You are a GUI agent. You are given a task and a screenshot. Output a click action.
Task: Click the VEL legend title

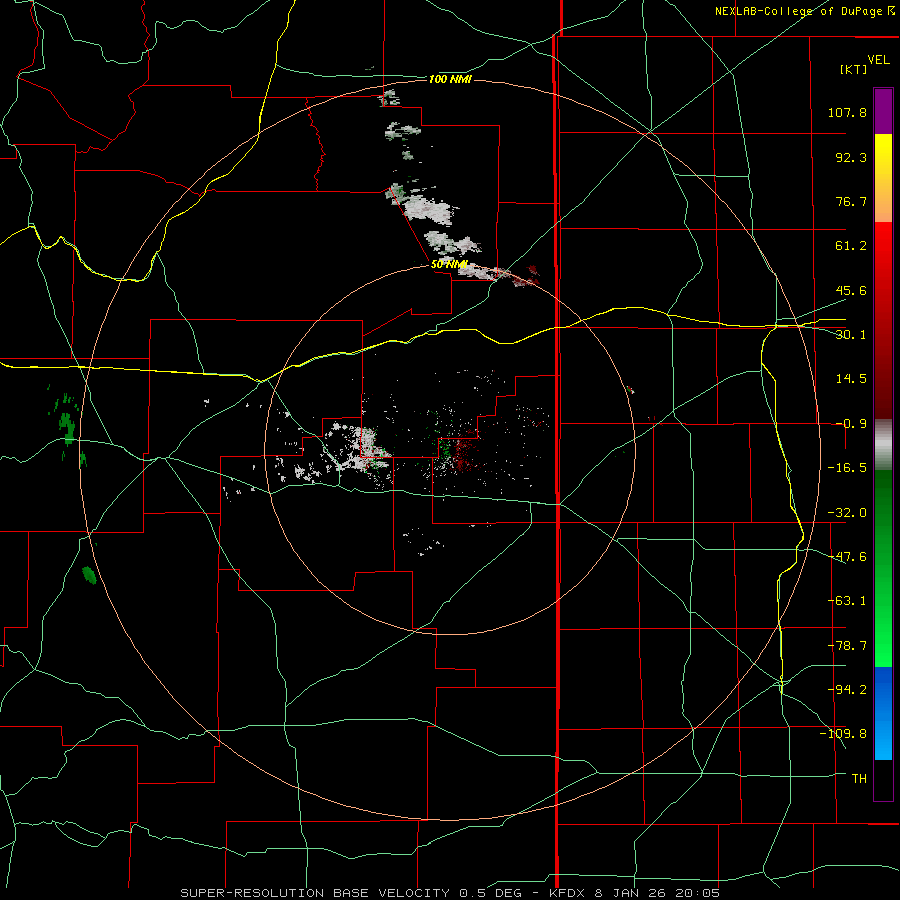(x=878, y=60)
